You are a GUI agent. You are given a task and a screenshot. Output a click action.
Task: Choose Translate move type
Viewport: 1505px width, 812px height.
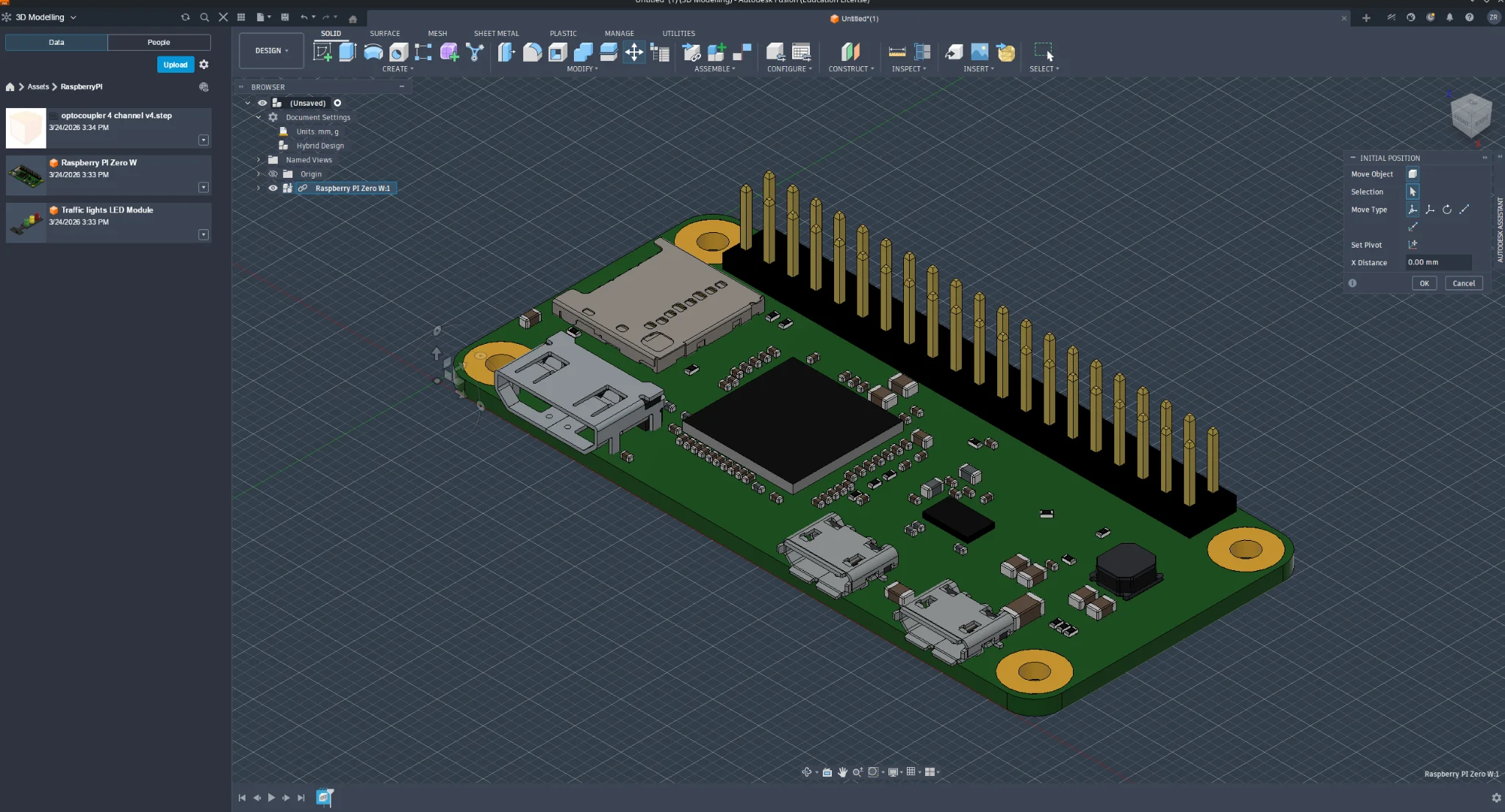(x=1430, y=209)
